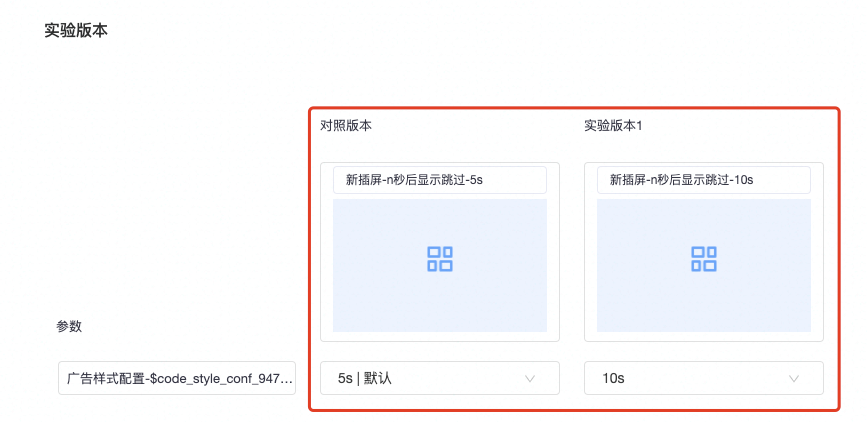Click the 广告样式配置-$code_style_conf parameter field
867x422 pixels.
pyautogui.click(x=177, y=378)
